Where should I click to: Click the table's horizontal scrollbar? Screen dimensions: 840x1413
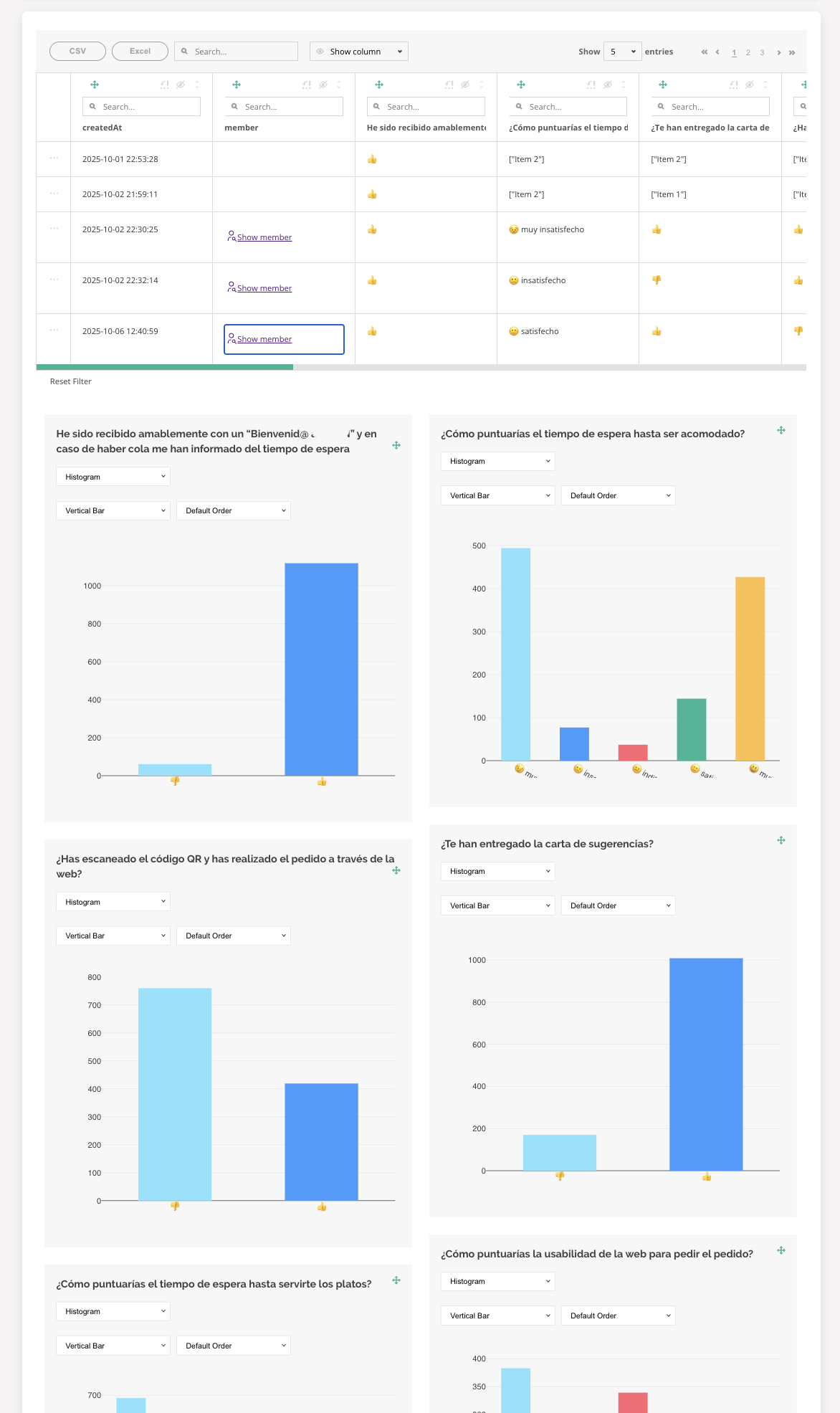tap(165, 367)
